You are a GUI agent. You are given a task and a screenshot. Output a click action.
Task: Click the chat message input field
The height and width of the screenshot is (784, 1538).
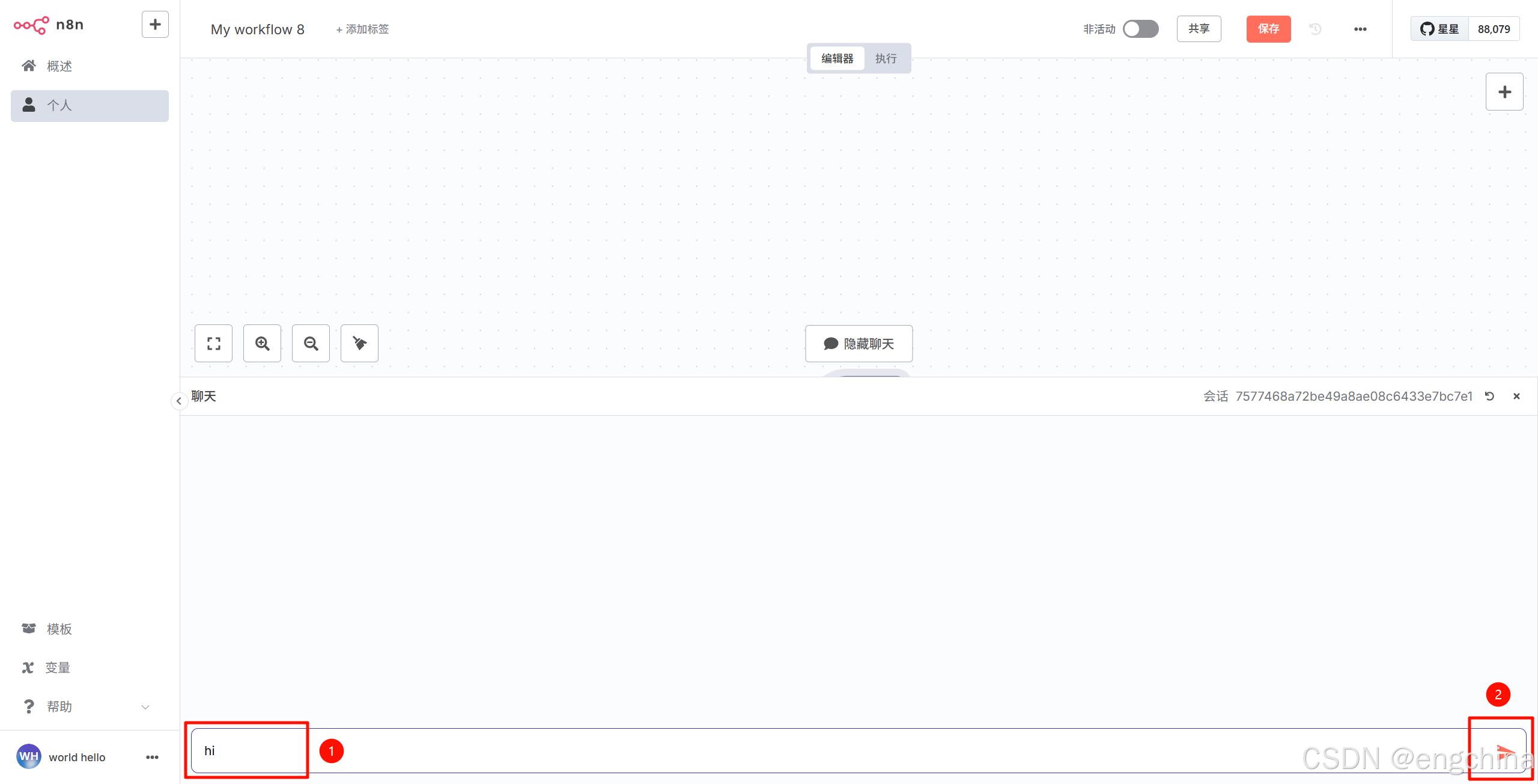coord(781,751)
